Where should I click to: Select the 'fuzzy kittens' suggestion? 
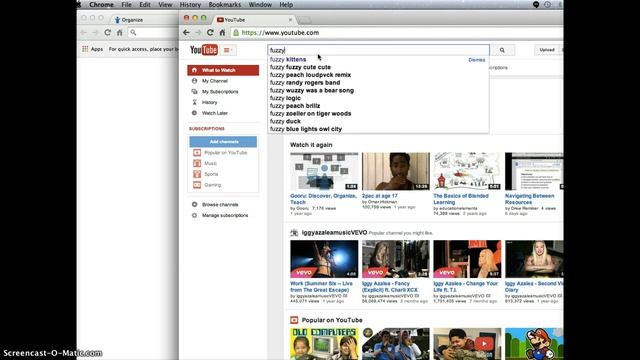pos(378,60)
